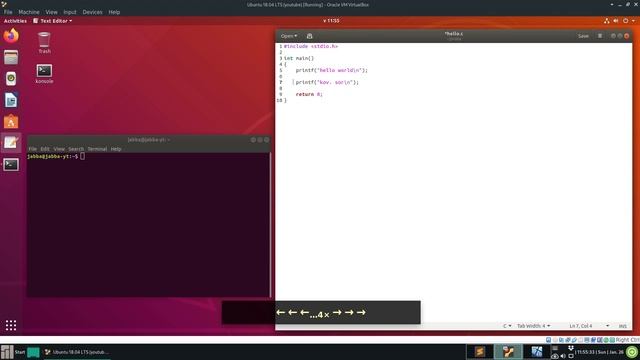Open the clock menu at top center
The width and height of the screenshot is (640, 360).
coord(331,21)
